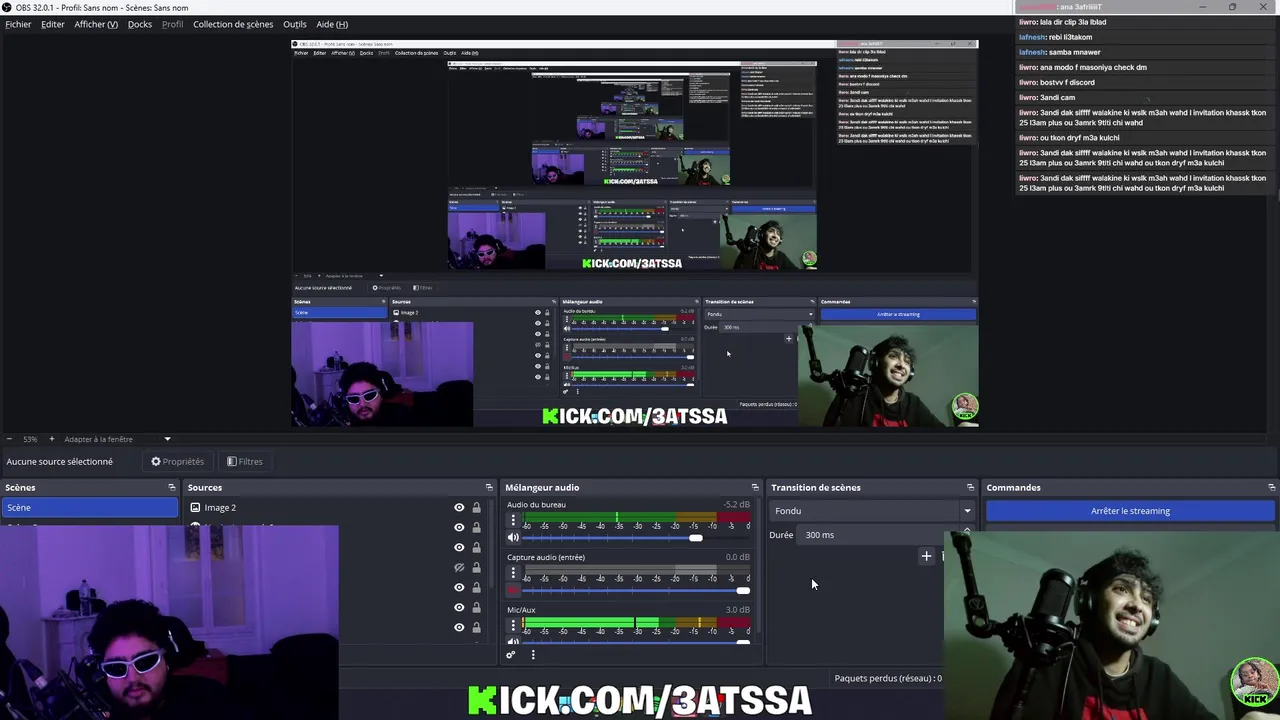1280x720 pixels.
Task: Open the Adapter à la fenêtre zoom dropdown
Action: click(x=167, y=439)
